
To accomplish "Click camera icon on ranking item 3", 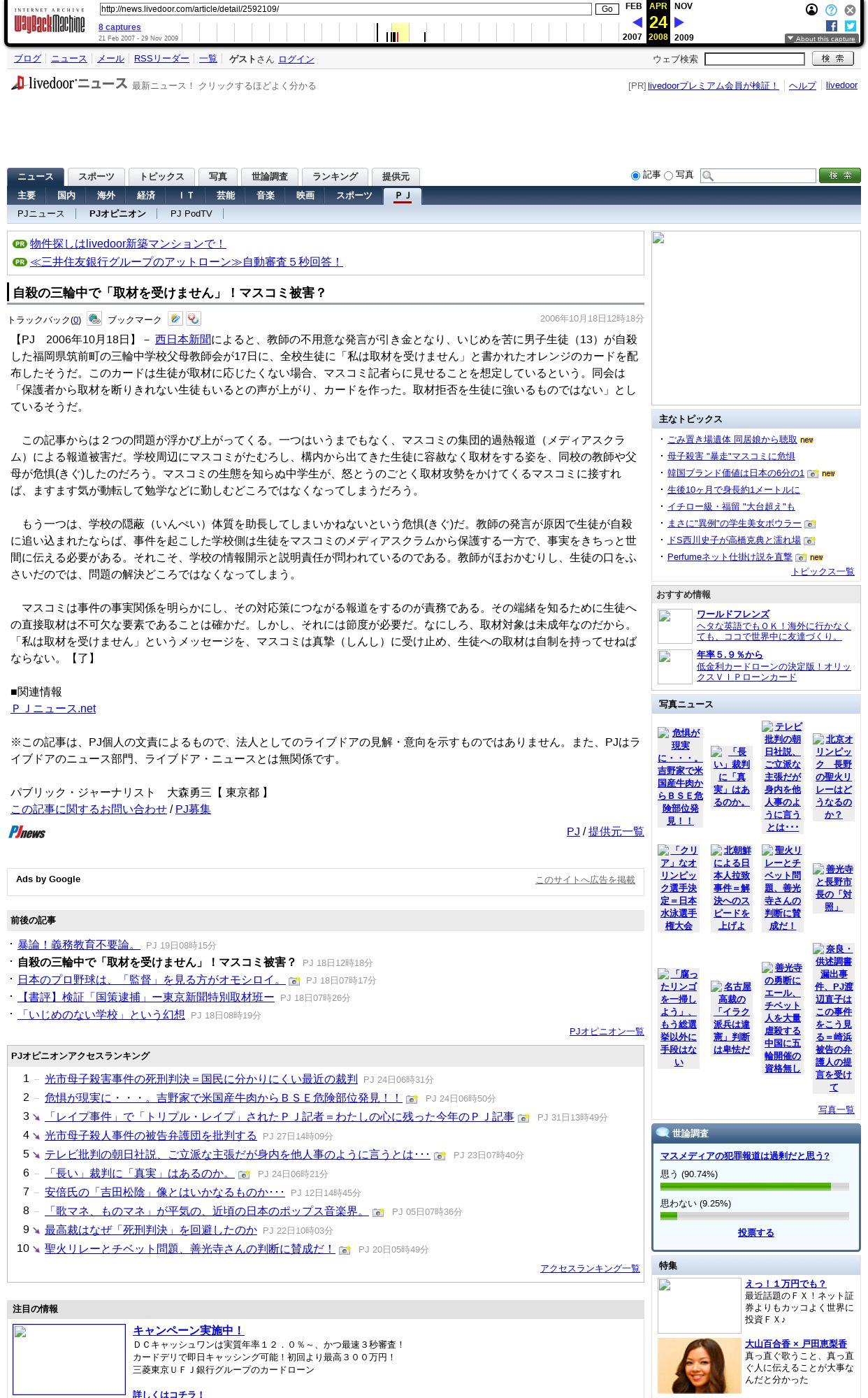I will 523,1118.
